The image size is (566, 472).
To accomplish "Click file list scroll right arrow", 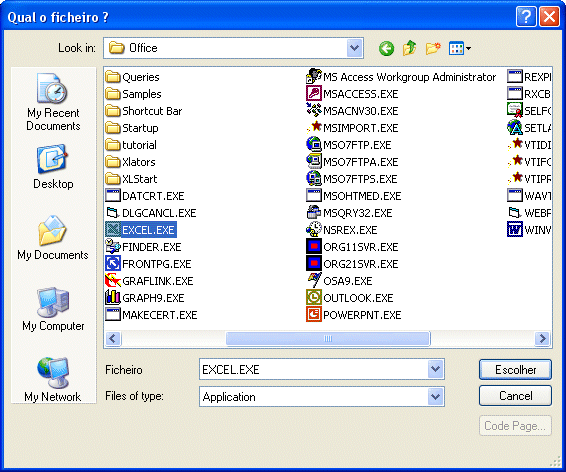I will (x=543, y=338).
